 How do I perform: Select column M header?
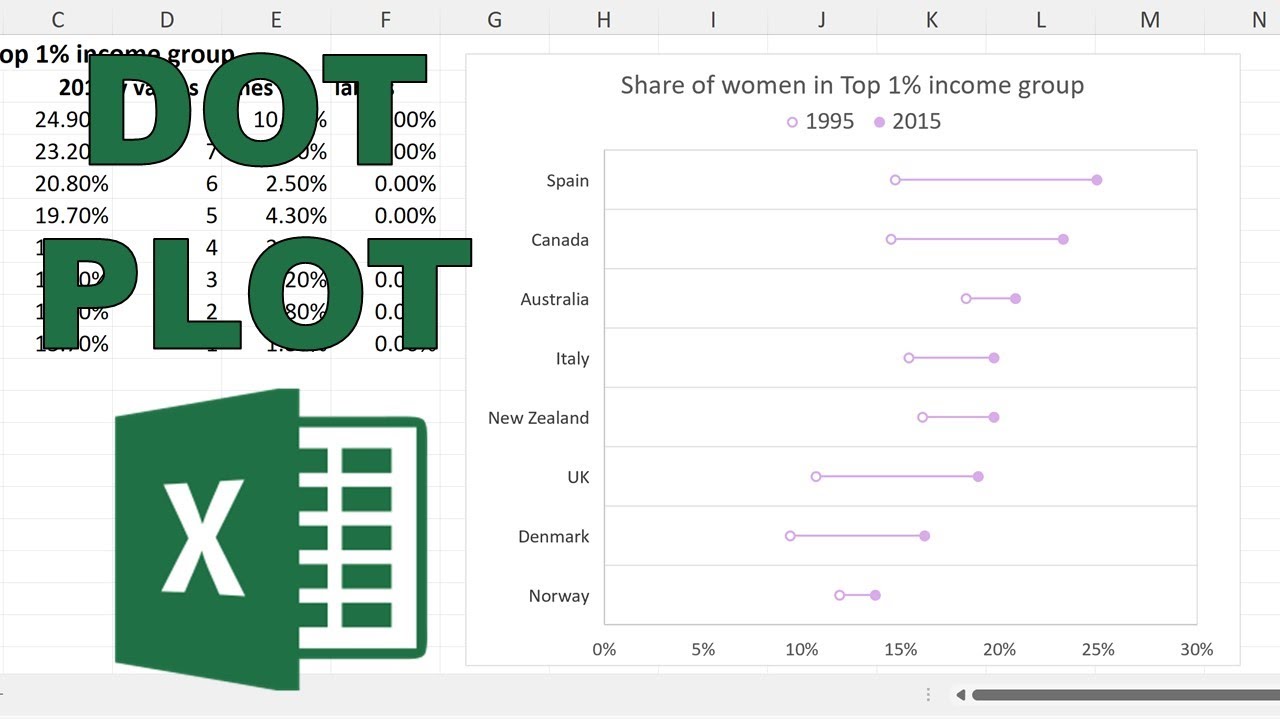pos(1150,18)
